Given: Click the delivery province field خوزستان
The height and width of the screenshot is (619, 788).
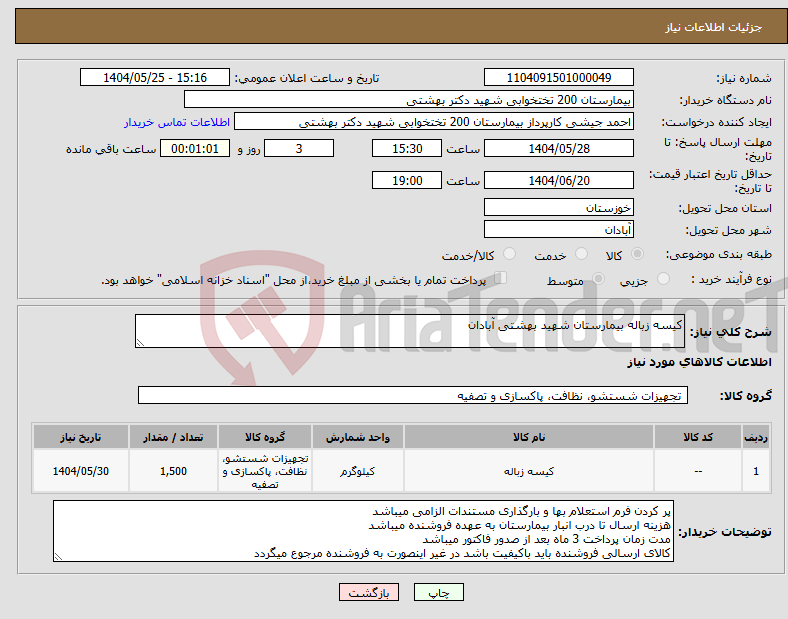Looking at the screenshot, I should (558, 207).
